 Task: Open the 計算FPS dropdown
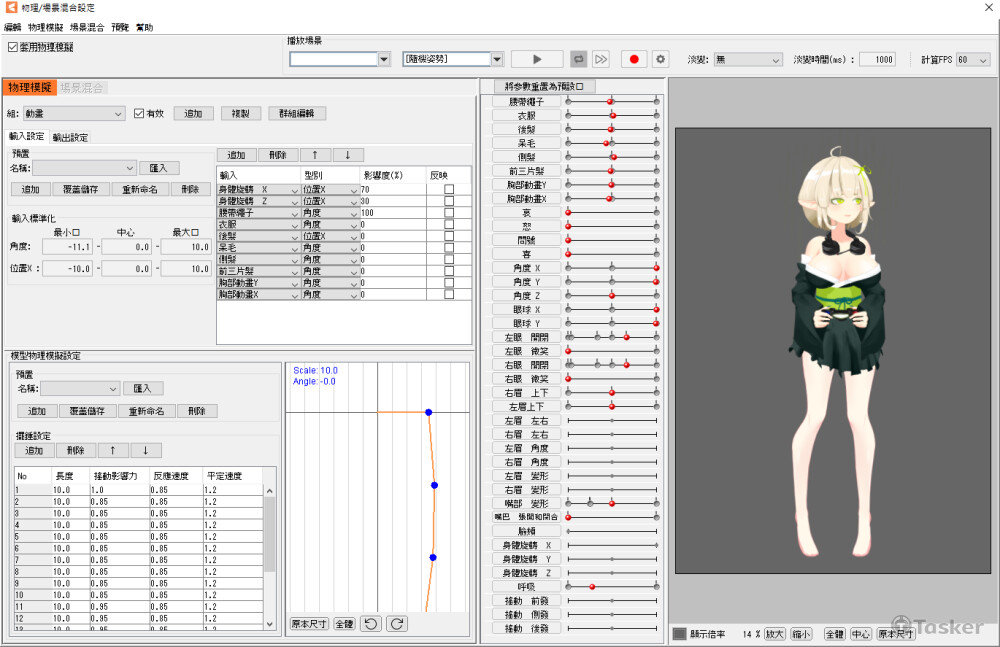pos(973,60)
